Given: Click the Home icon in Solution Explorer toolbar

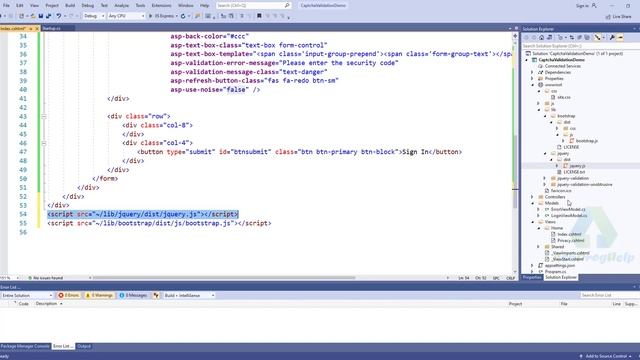Looking at the screenshot, I should (541, 38).
